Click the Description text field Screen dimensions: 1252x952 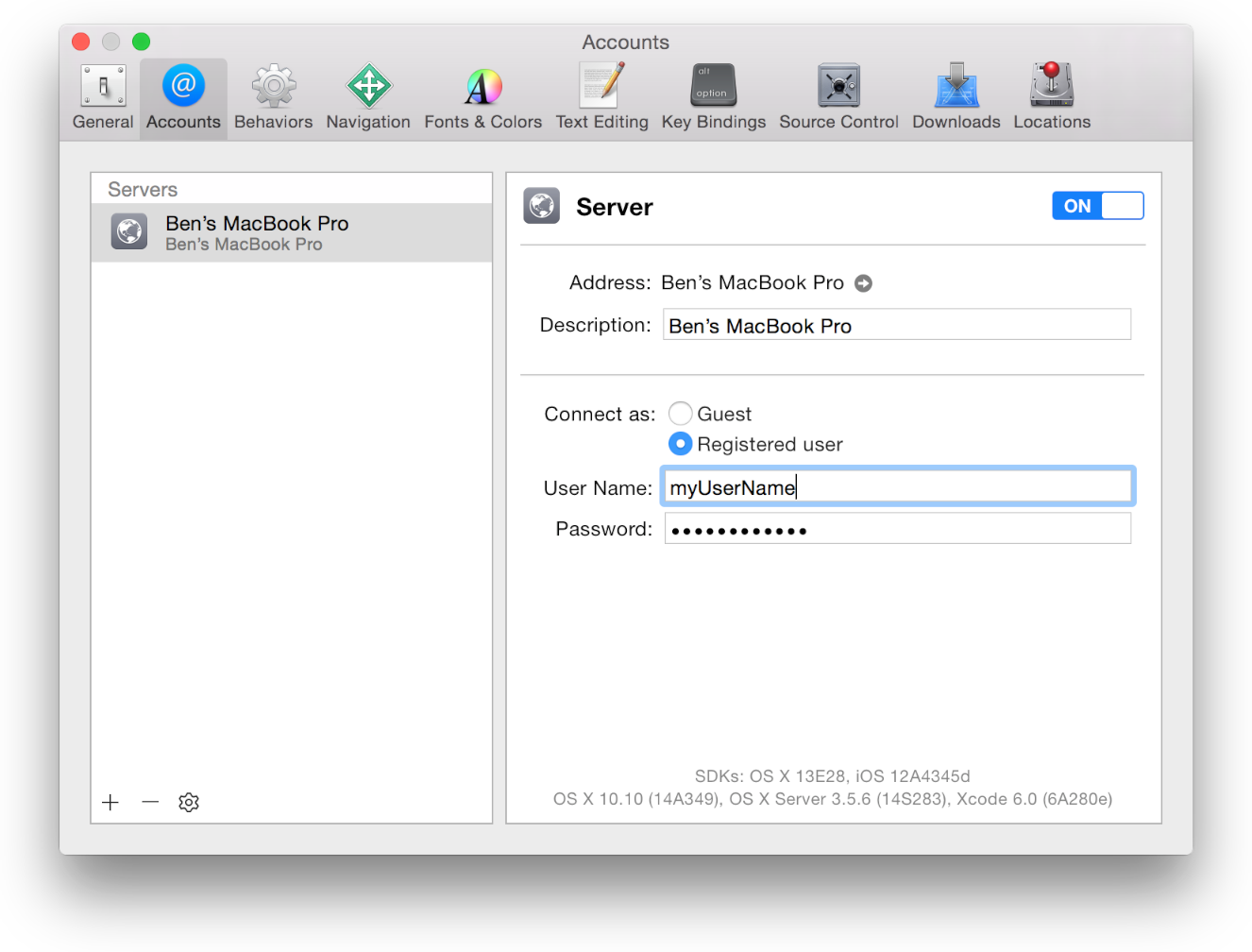pyautogui.click(x=896, y=324)
